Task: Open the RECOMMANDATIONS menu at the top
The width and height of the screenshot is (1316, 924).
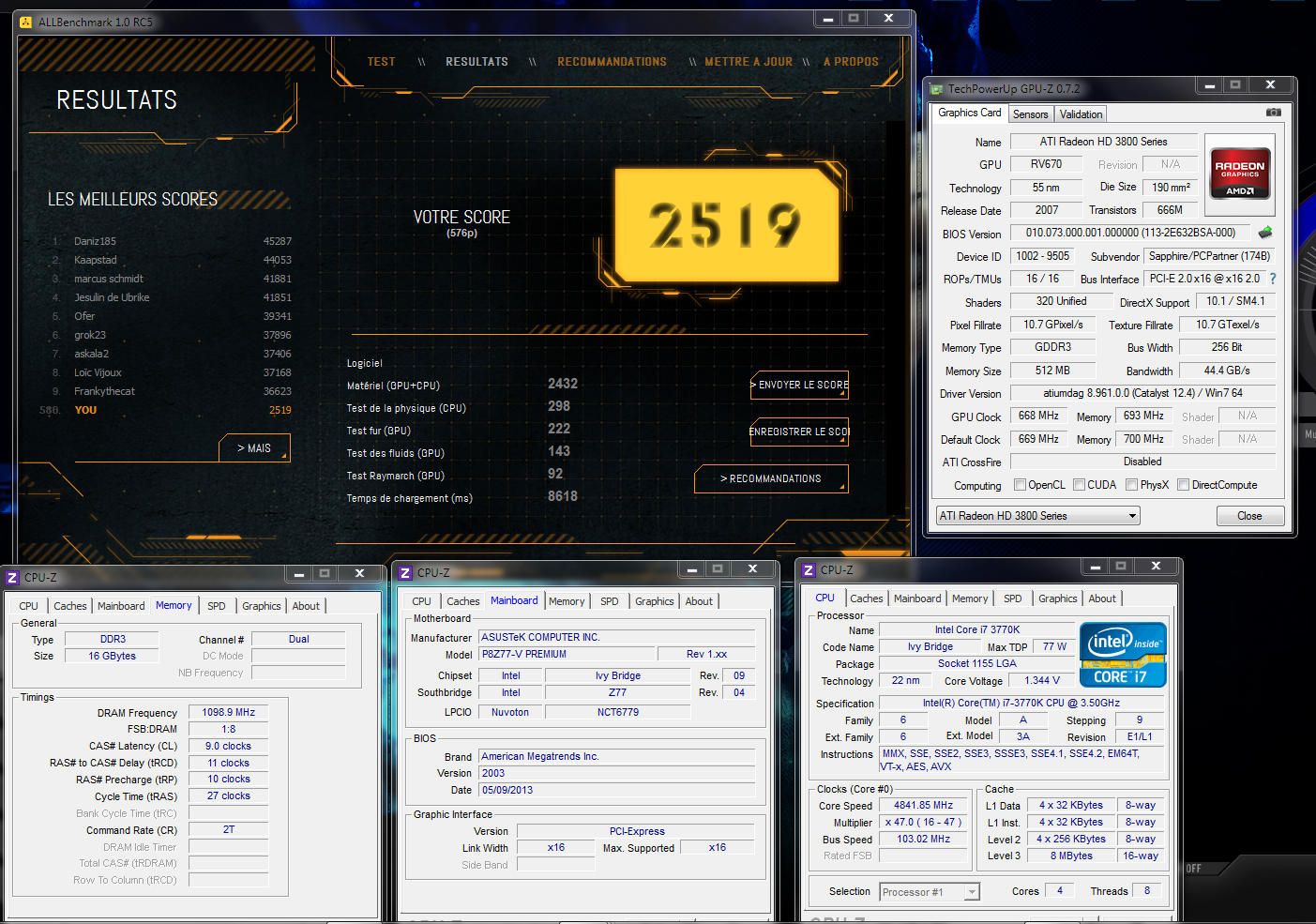Action: pos(612,62)
